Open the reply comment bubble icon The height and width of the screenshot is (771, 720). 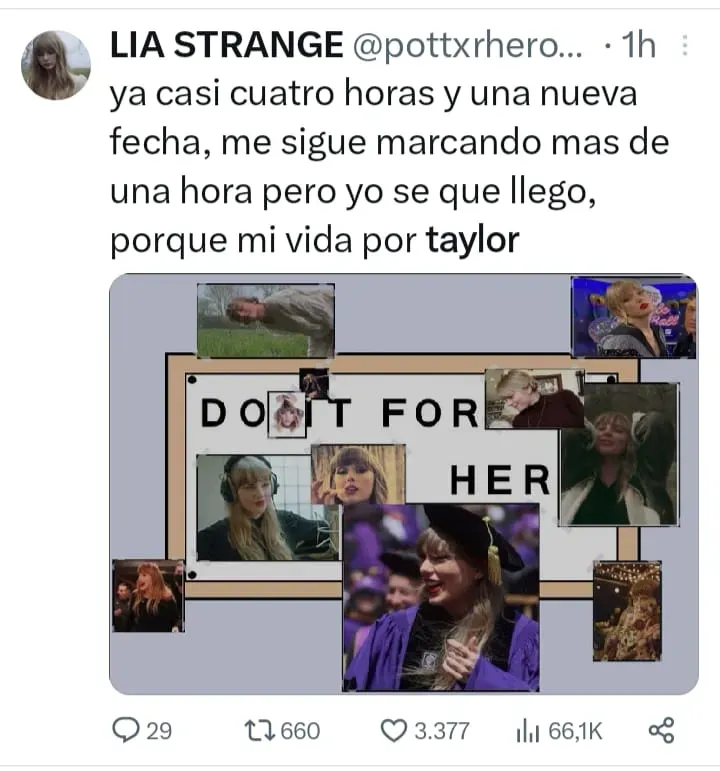click(125, 730)
